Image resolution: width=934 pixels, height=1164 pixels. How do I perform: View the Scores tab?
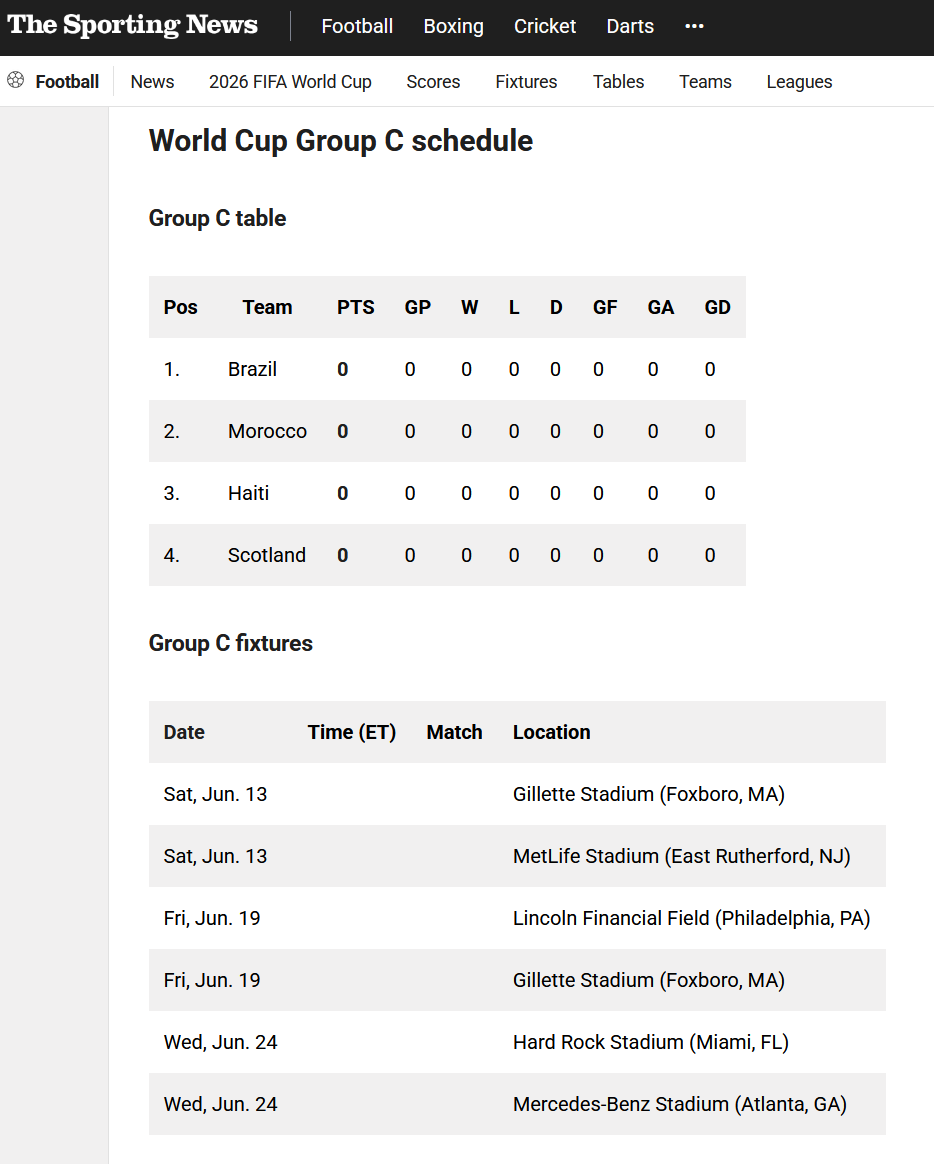433,82
